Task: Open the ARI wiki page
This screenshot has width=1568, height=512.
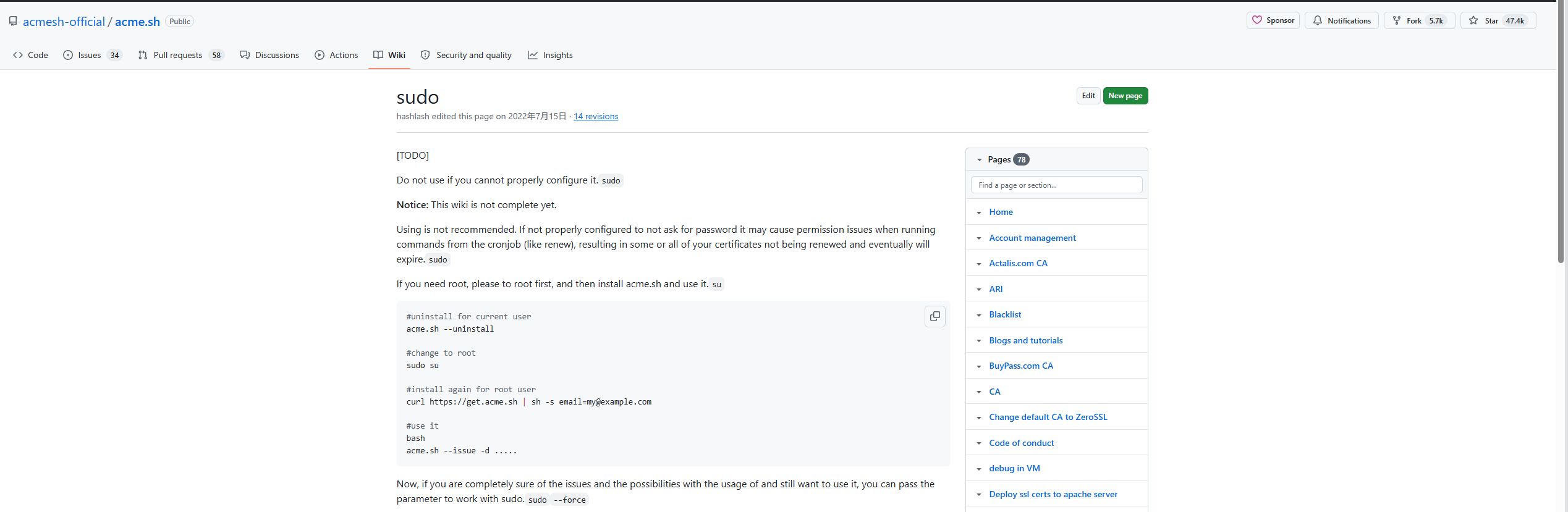Action: 996,289
